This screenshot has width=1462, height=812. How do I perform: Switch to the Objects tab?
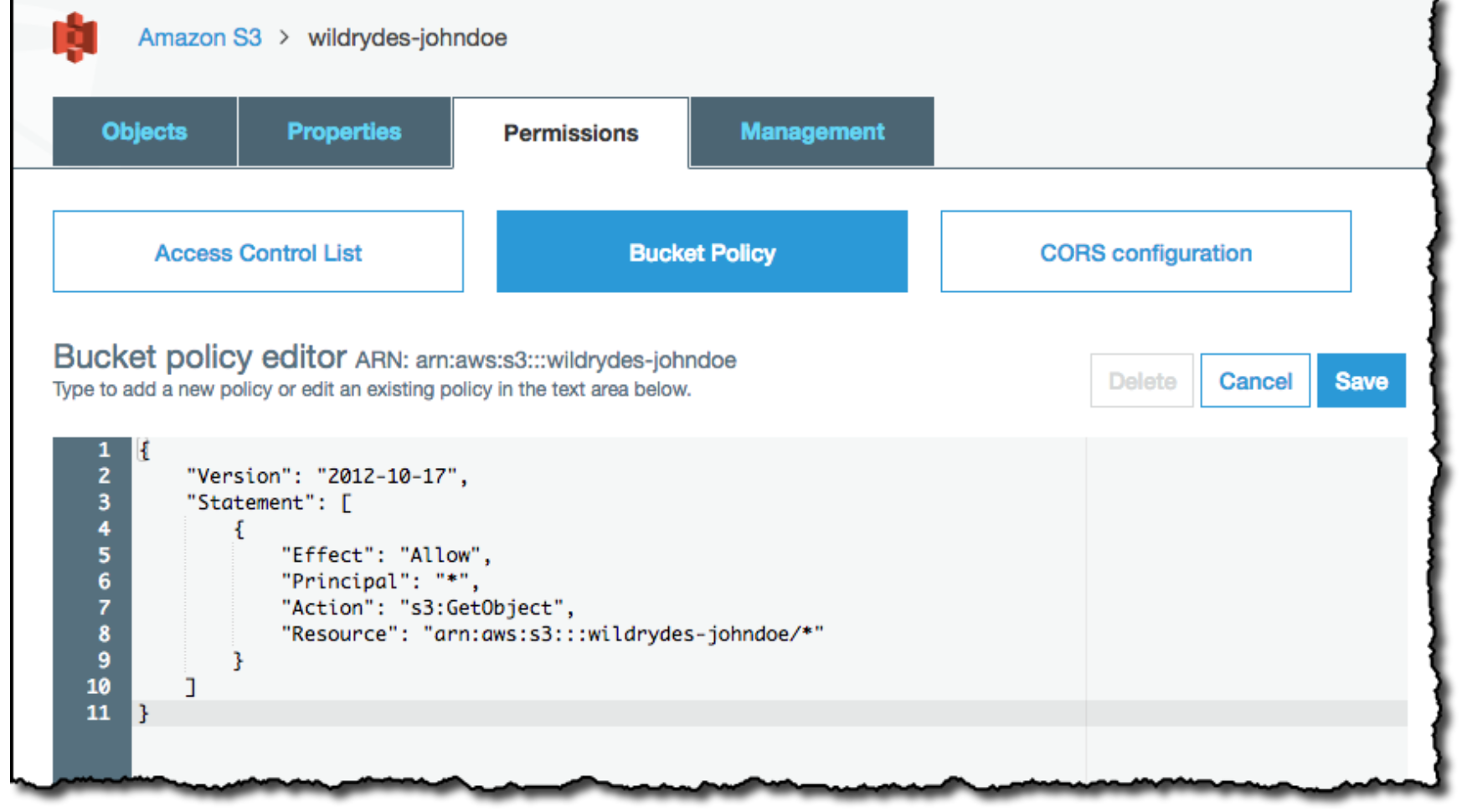click(x=145, y=131)
